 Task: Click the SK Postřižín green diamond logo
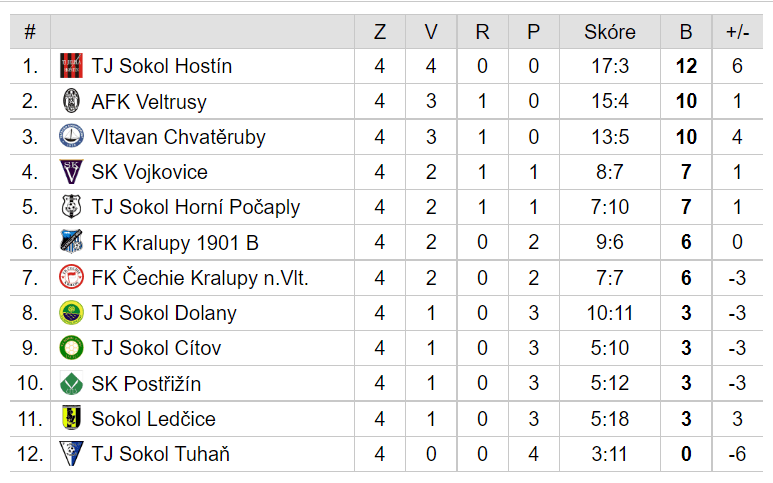point(71,383)
